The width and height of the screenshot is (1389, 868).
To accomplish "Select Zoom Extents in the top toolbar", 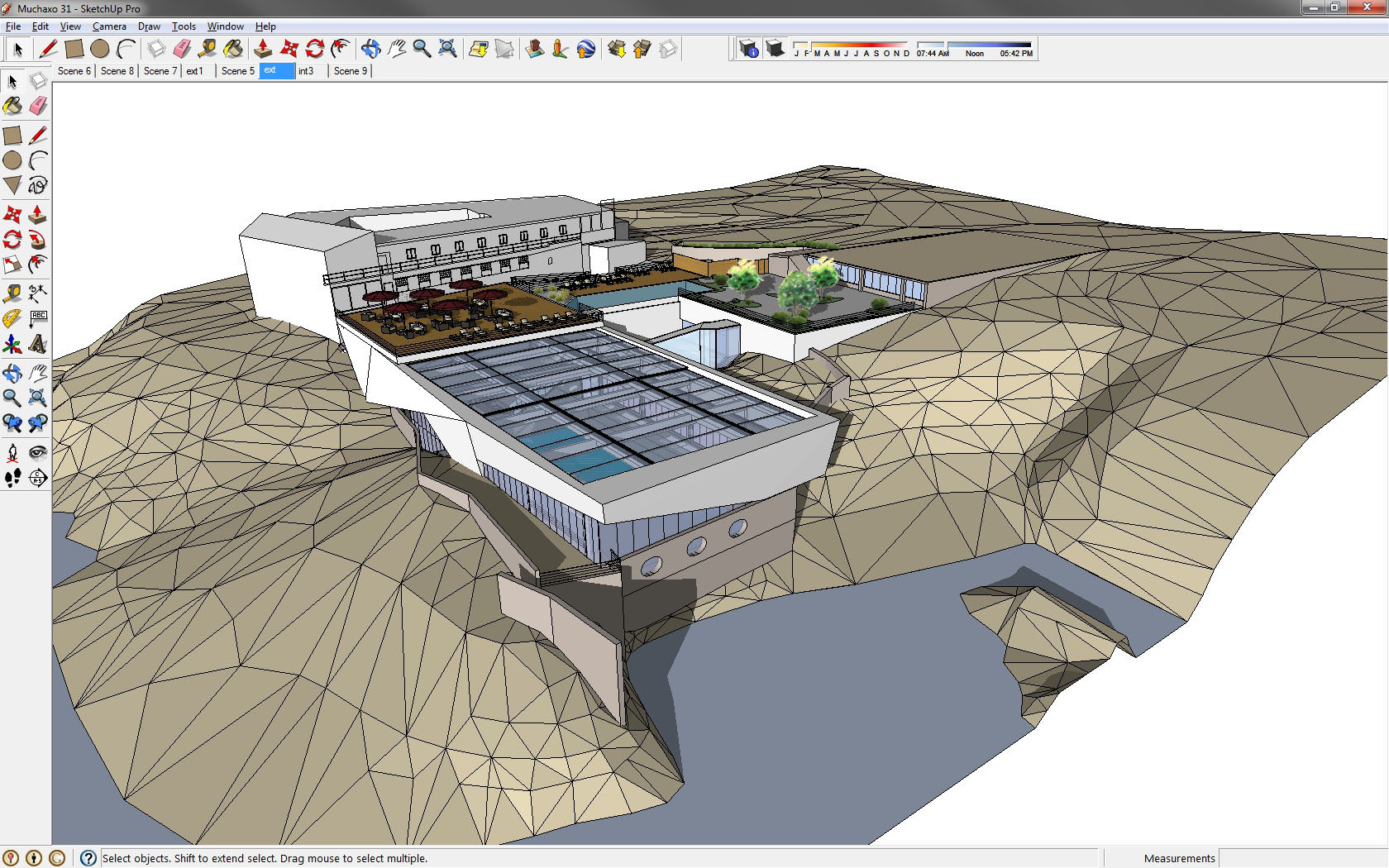I will pos(447,49).
